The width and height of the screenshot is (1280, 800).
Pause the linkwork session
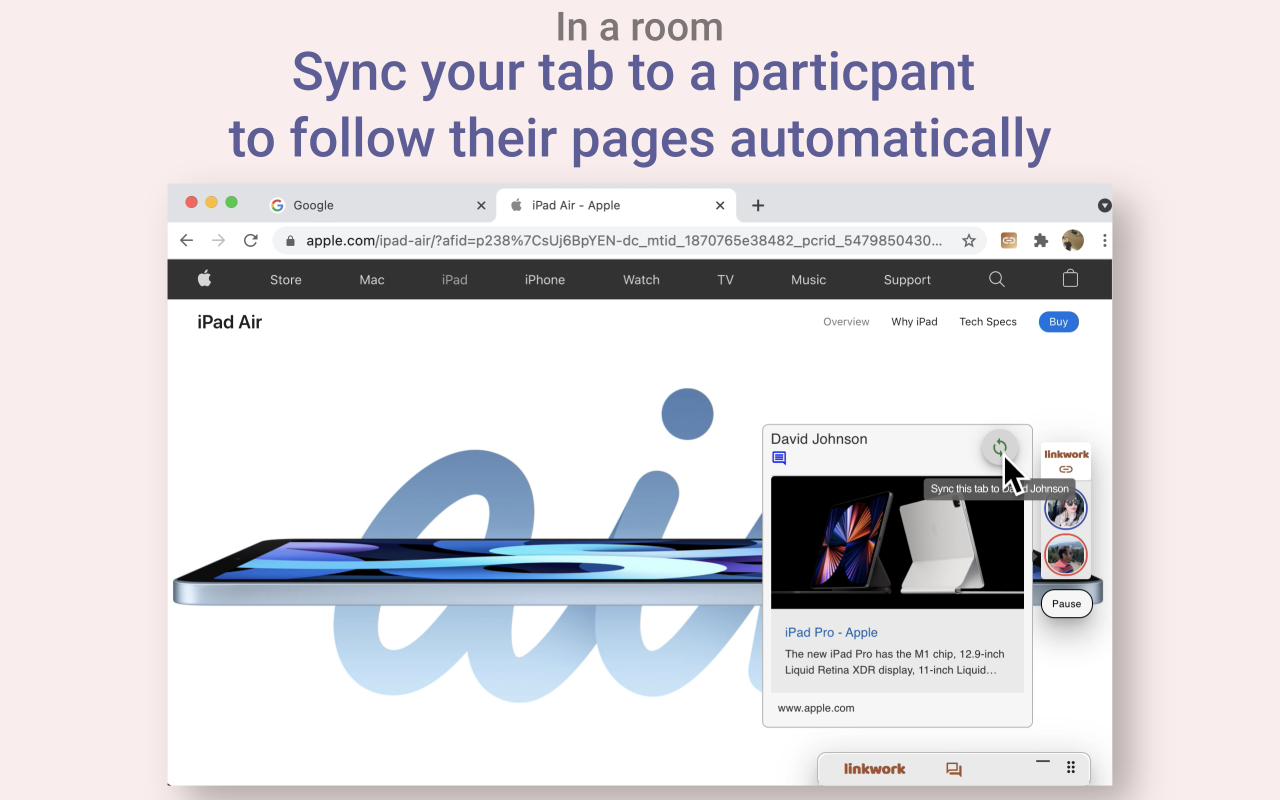(1066, 604)
